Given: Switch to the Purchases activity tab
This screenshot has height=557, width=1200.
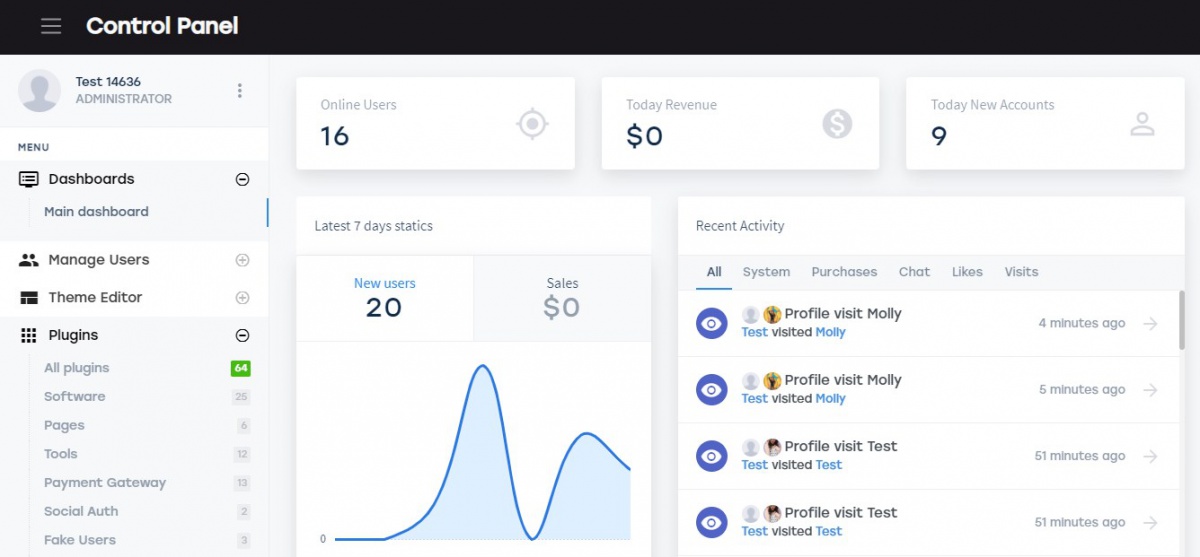Looking at the screenshot, I should tap(844, 272).
